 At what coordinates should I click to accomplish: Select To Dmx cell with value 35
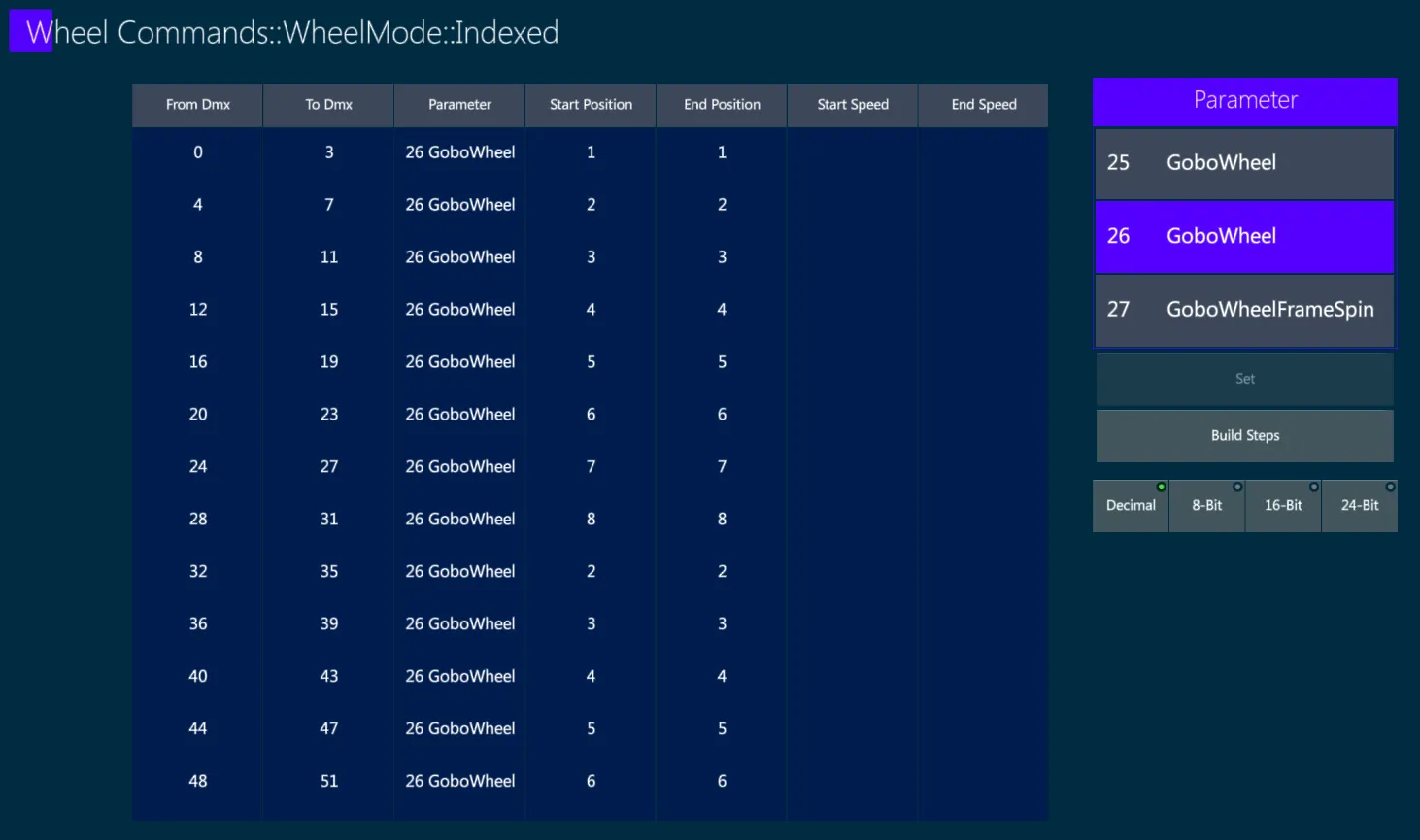pyautogui.click(x=329, y=572)
